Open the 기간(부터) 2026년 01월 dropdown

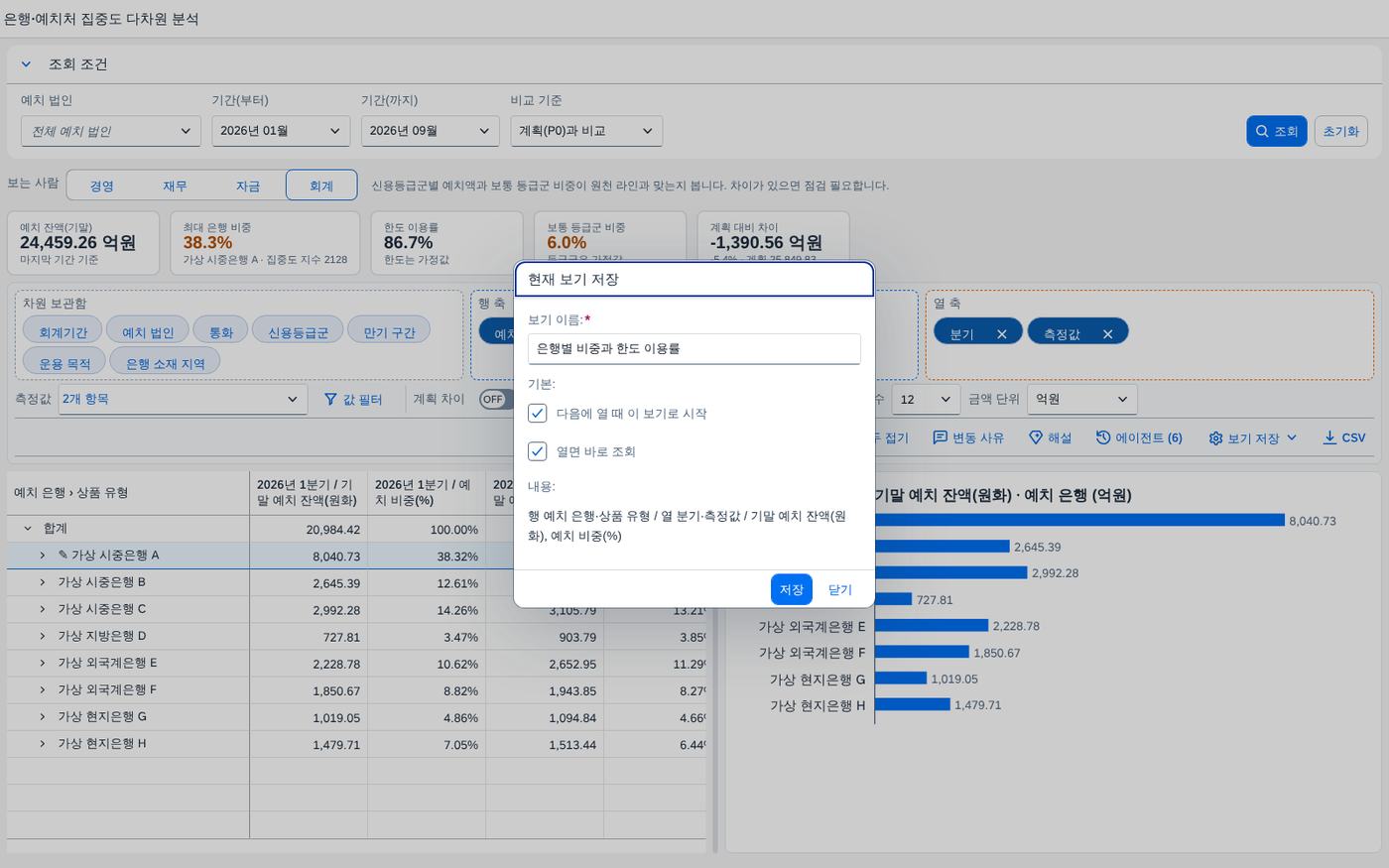(281, 131)
